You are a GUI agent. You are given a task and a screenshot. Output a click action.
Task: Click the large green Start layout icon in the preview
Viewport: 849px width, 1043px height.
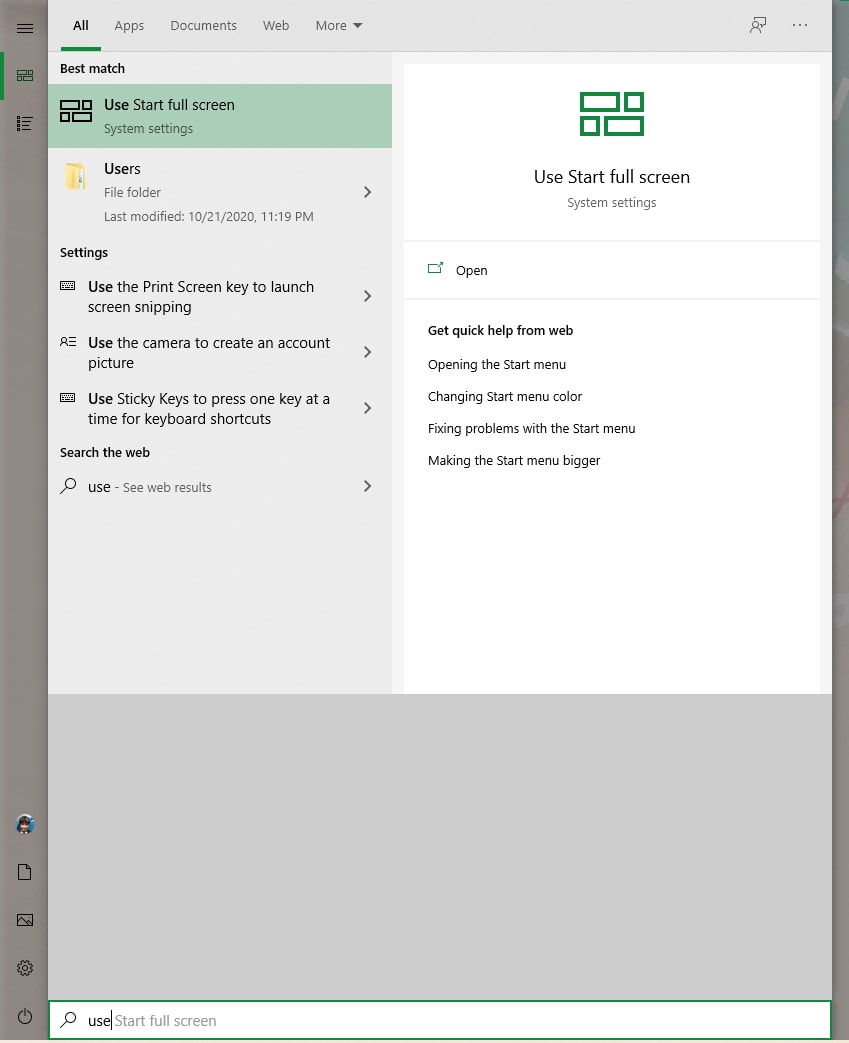coord(611,114)
